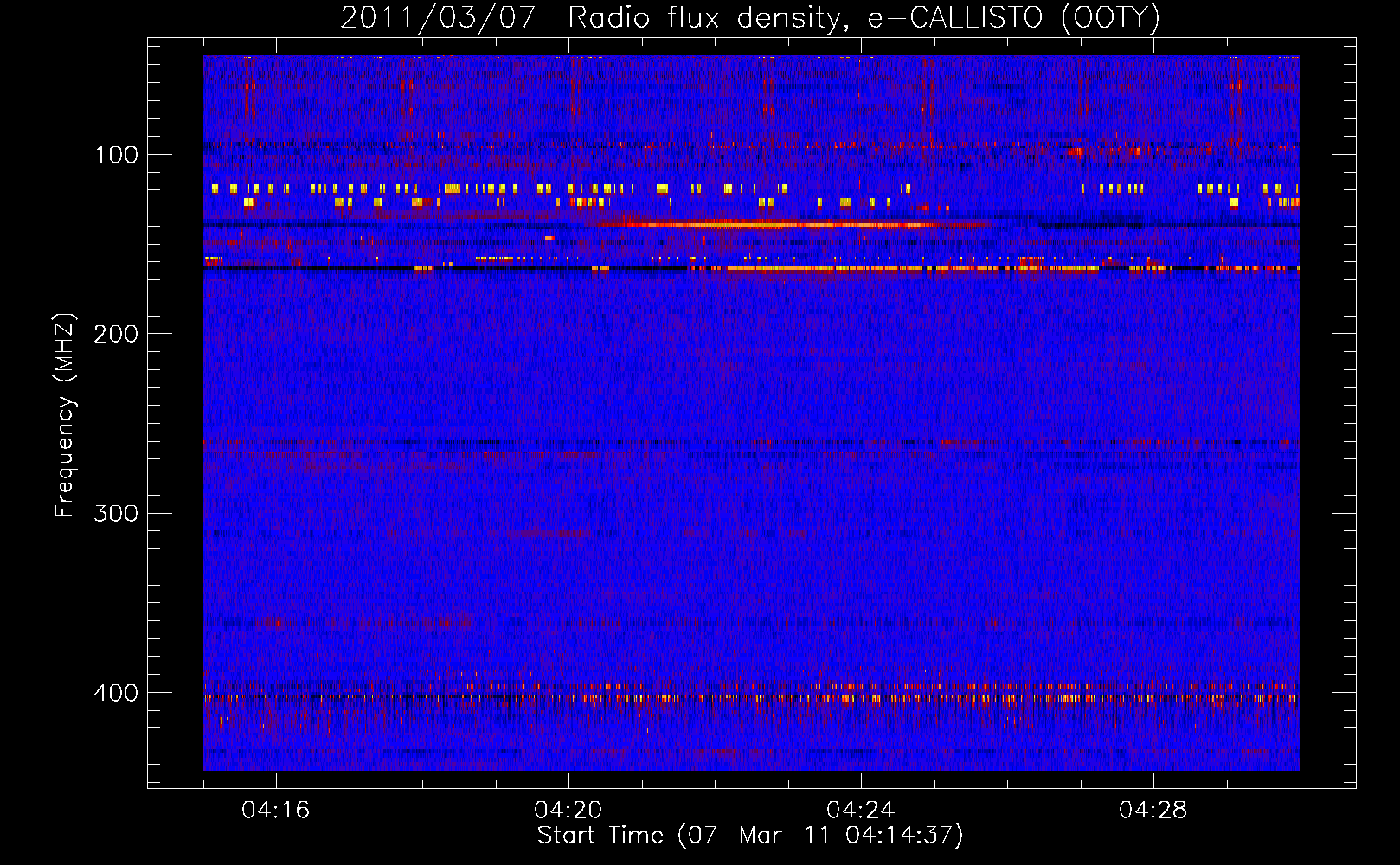Click the 'Frequency (MHZ)' axis label

click(x=65, y=414)
